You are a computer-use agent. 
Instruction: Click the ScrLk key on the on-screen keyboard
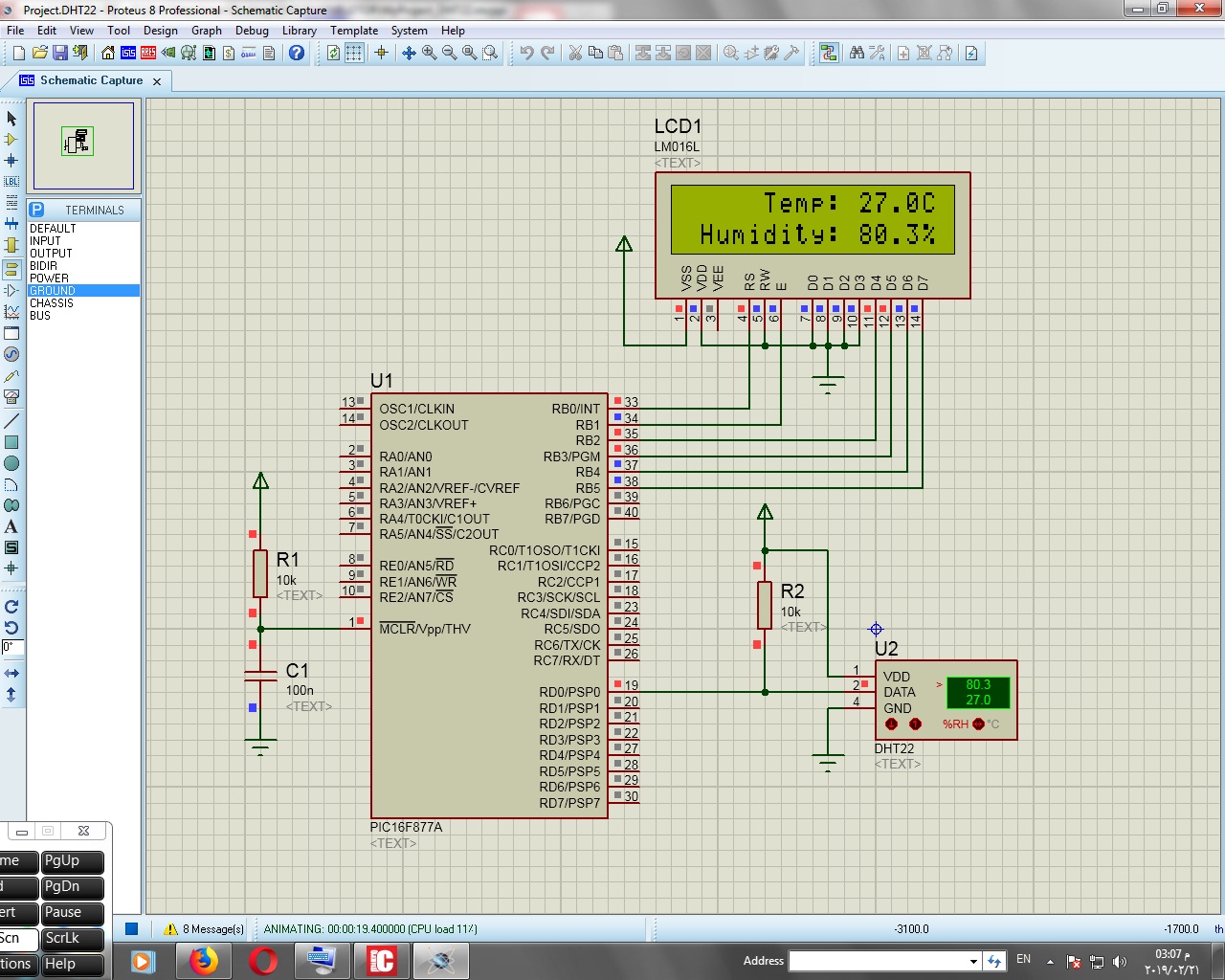point(73,939)
